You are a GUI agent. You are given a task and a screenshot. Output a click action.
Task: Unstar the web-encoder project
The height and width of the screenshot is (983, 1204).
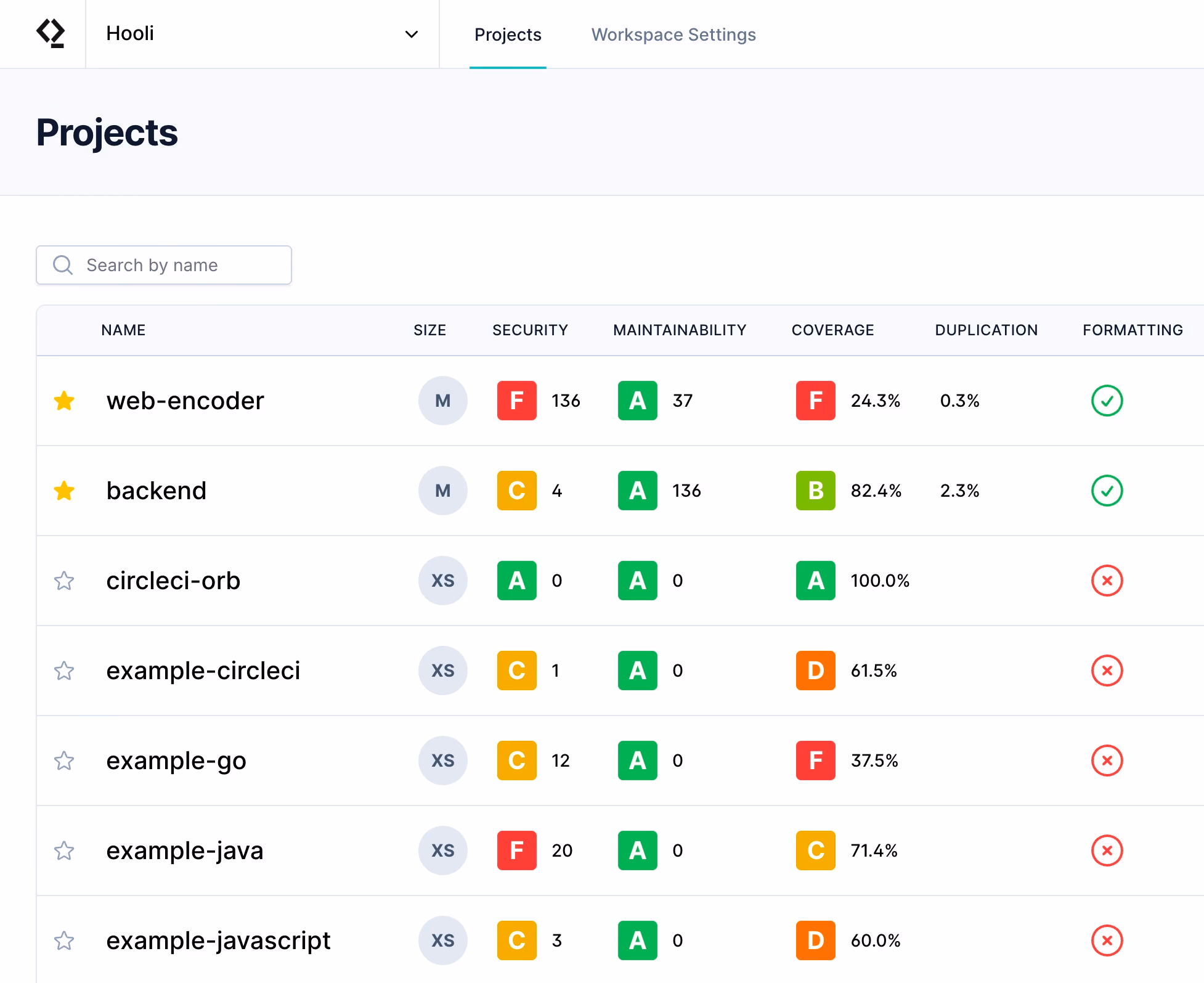coord(64,401)
